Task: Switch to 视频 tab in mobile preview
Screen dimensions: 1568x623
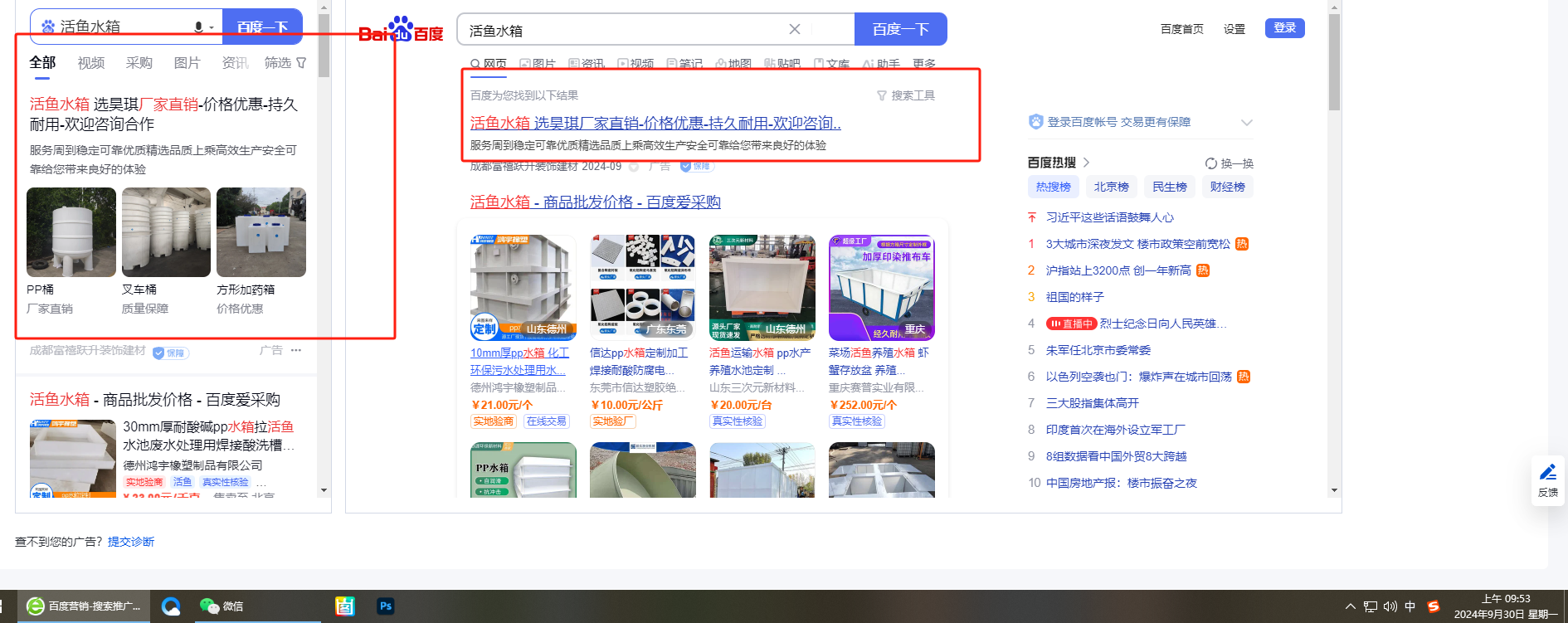Action: click(91, 63)
